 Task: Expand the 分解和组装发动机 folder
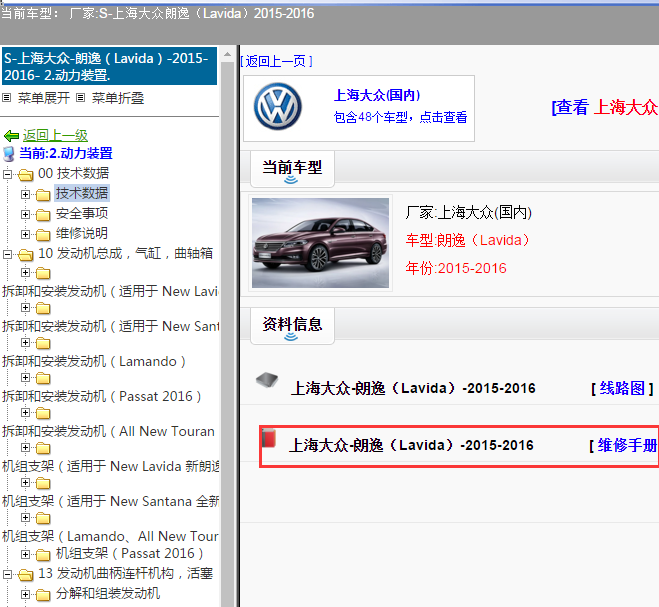(25, 594)
